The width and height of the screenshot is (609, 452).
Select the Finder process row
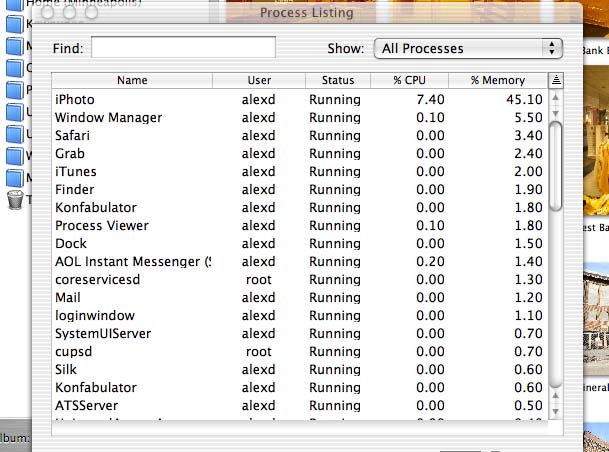(299, 189)
